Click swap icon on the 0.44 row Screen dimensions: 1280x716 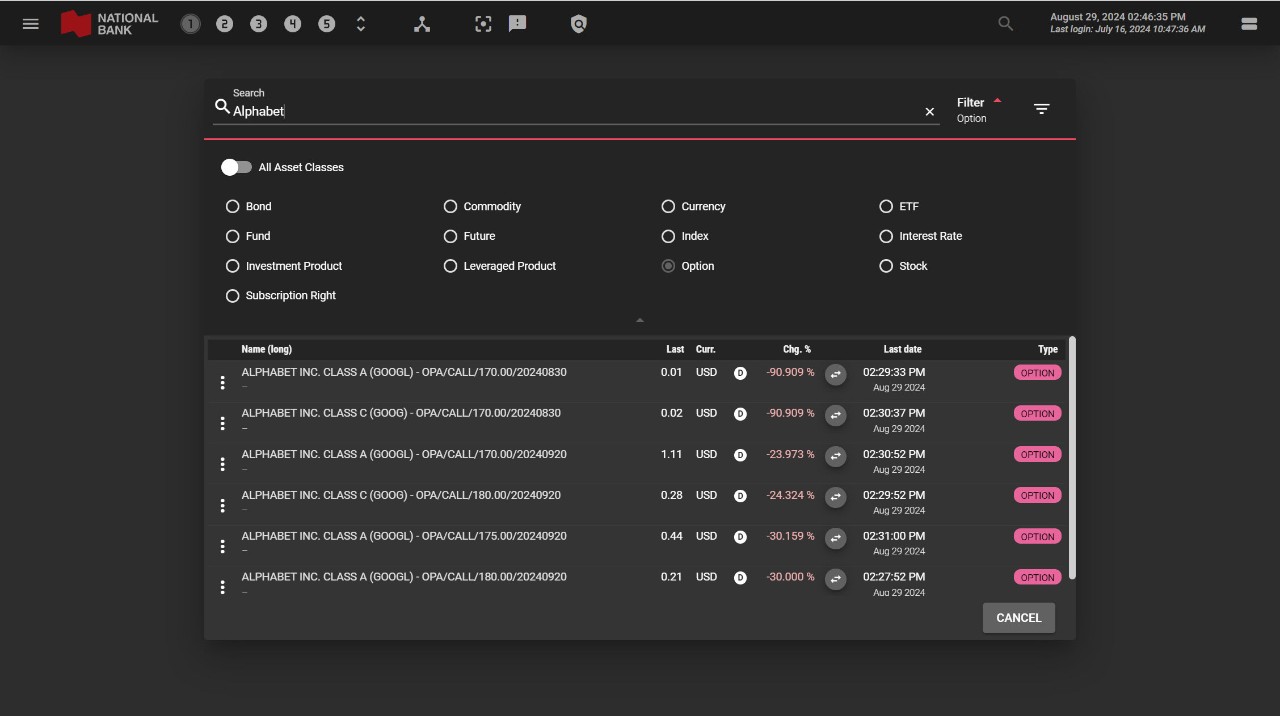point(835,538)
